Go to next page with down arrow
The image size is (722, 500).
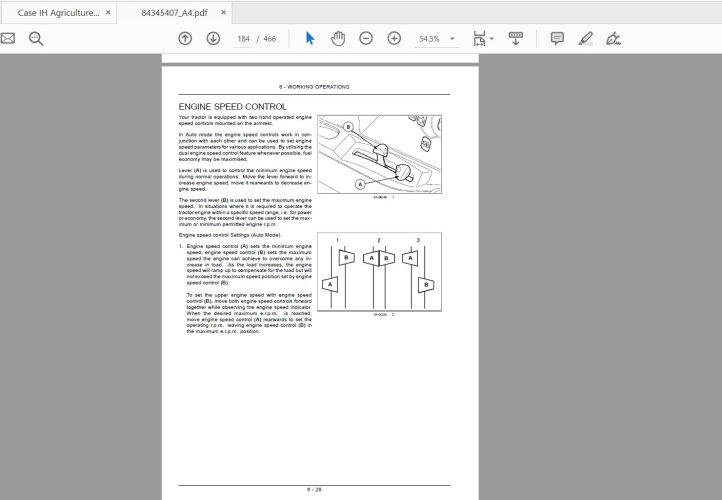[x=213, y=38]
